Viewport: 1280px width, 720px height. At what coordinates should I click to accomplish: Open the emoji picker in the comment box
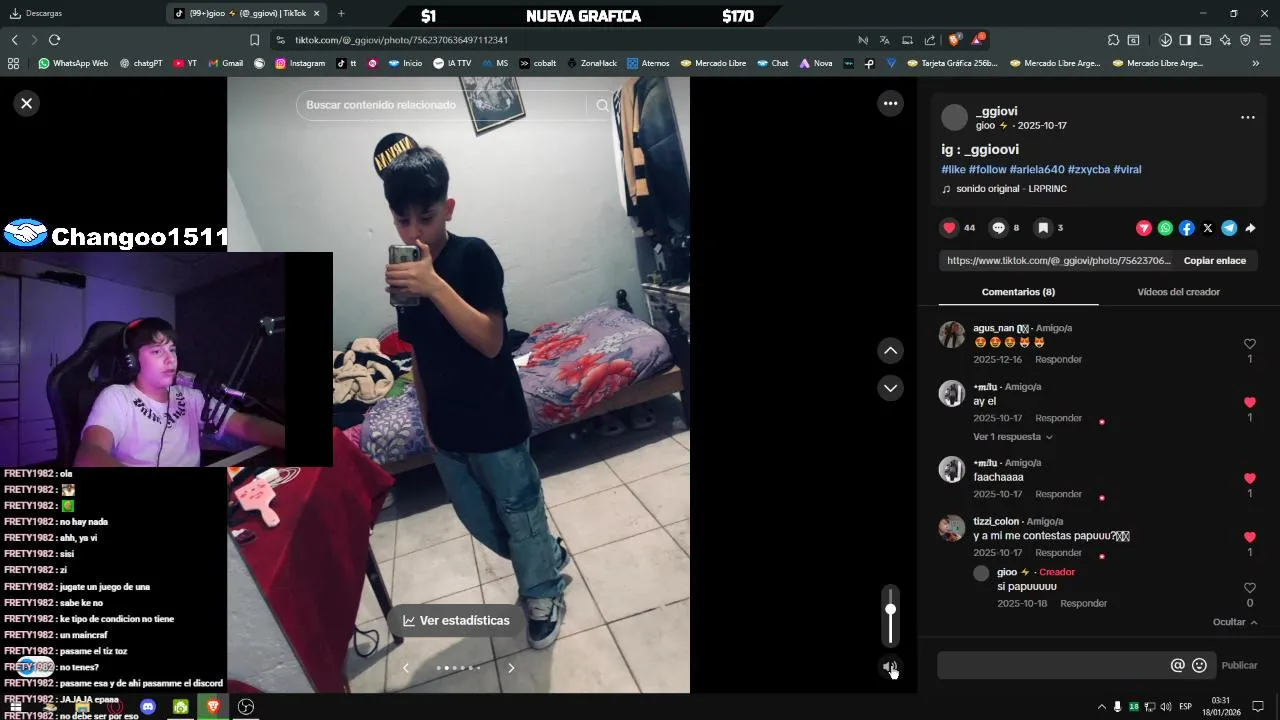click(x=1199, y=666)
